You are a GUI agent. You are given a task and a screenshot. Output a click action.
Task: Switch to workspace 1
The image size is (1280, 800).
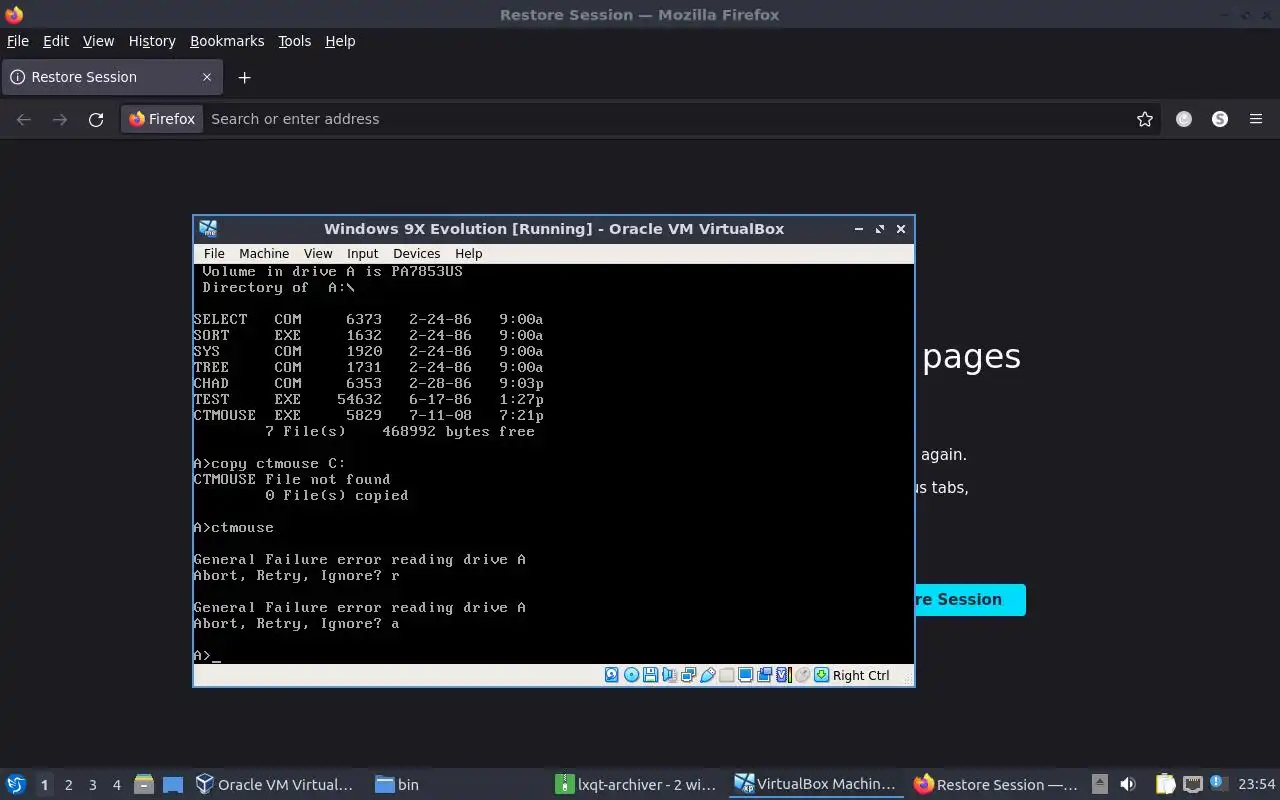tap(44, 785)
